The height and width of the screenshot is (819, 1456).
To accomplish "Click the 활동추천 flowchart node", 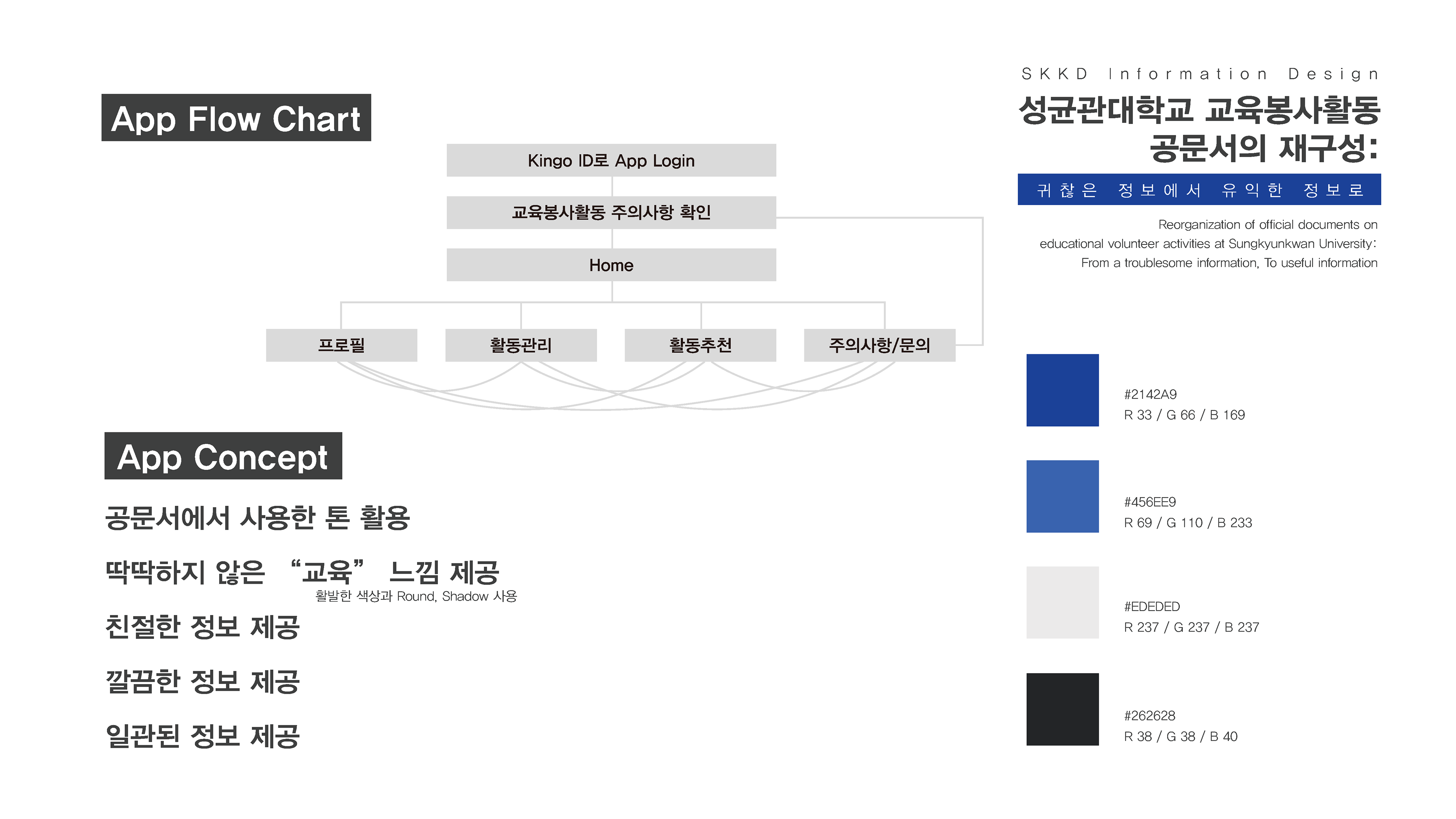I will (700, 345).
